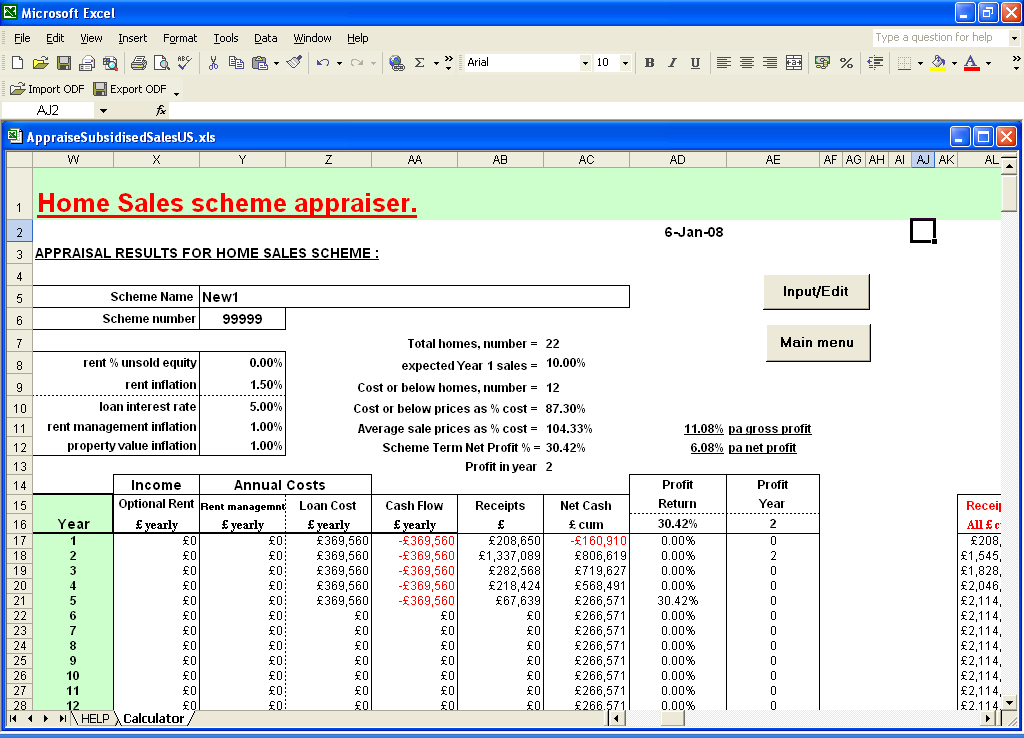Open the font color palette arrow
This screenshot has width=1024, height=738.
(988, 63)
